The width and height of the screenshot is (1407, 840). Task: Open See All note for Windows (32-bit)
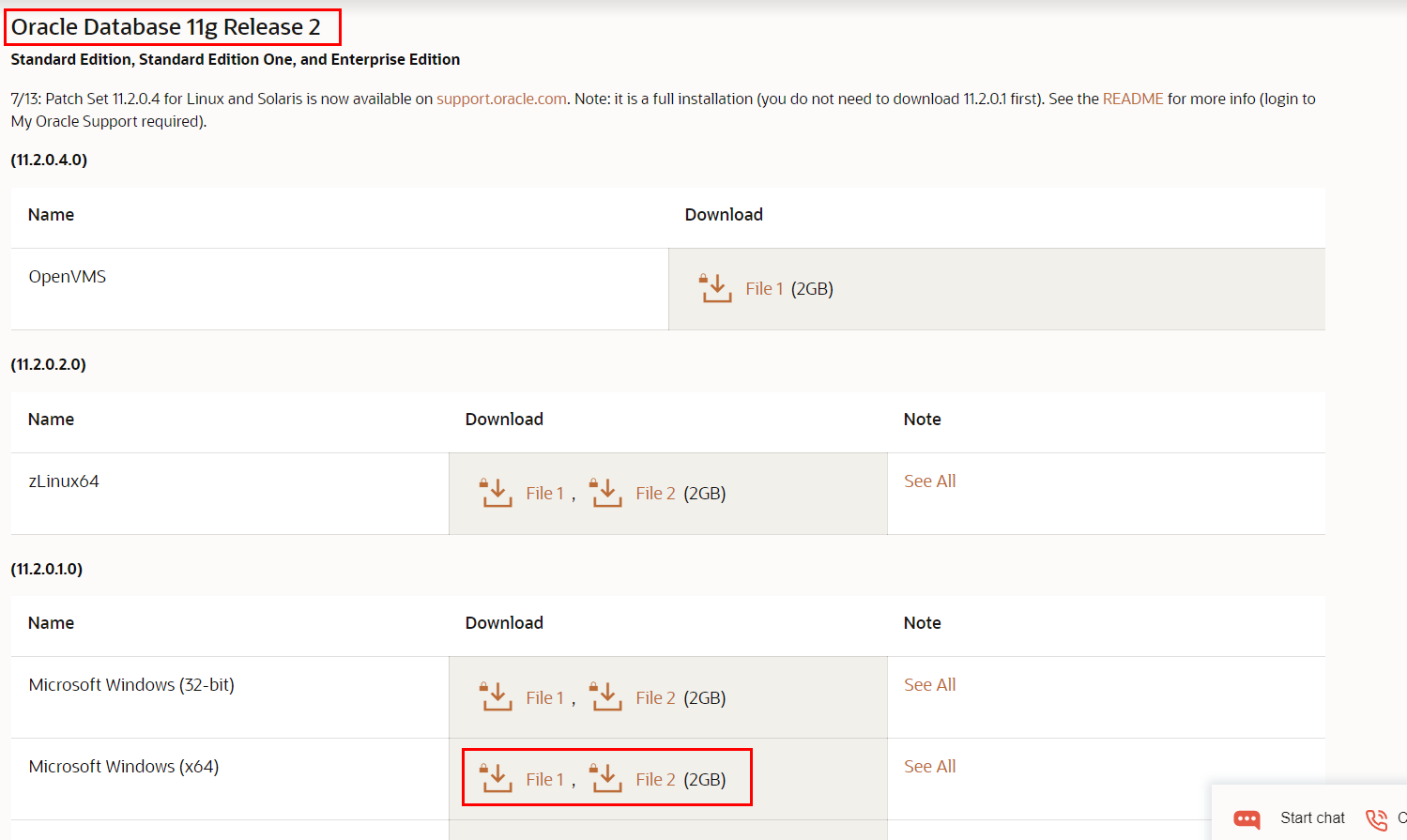[x=929, y=684]
